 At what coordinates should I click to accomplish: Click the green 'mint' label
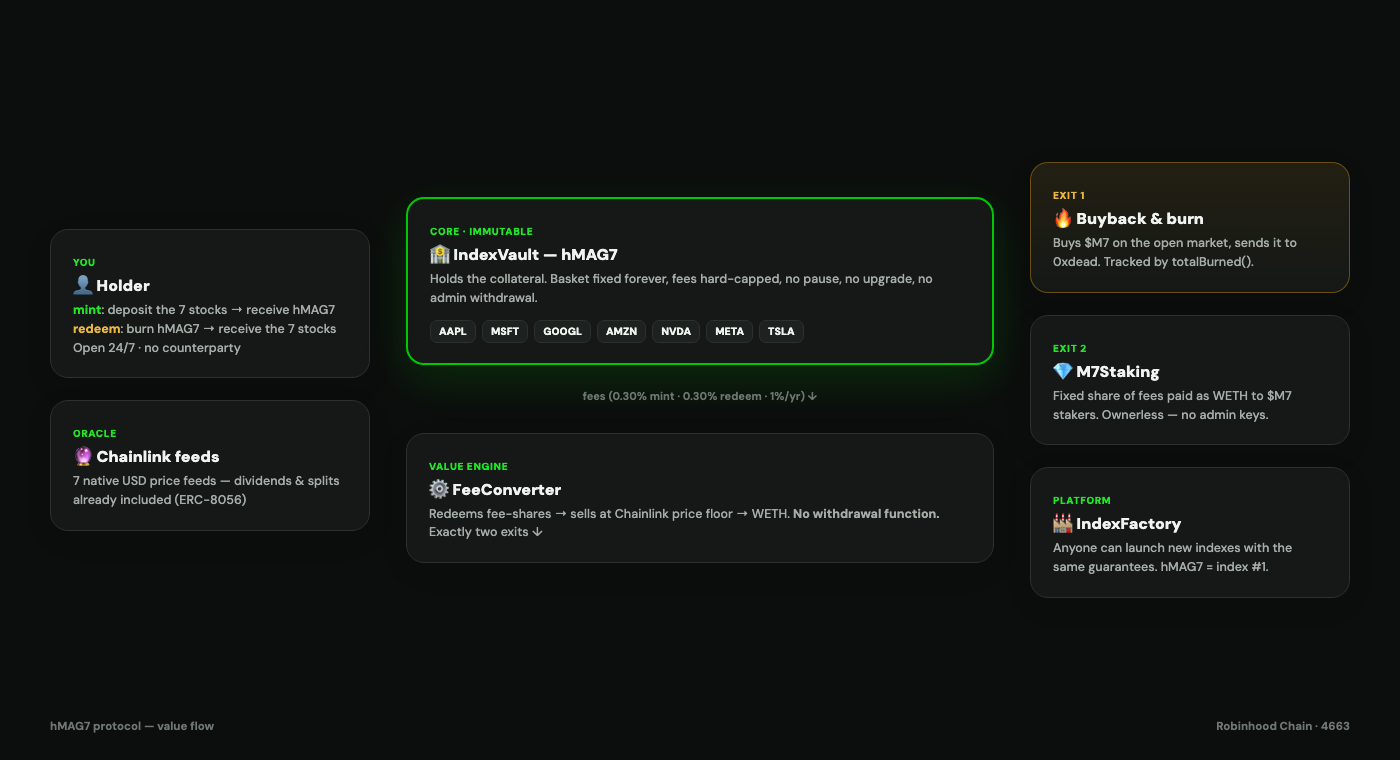tap(88, 310)
